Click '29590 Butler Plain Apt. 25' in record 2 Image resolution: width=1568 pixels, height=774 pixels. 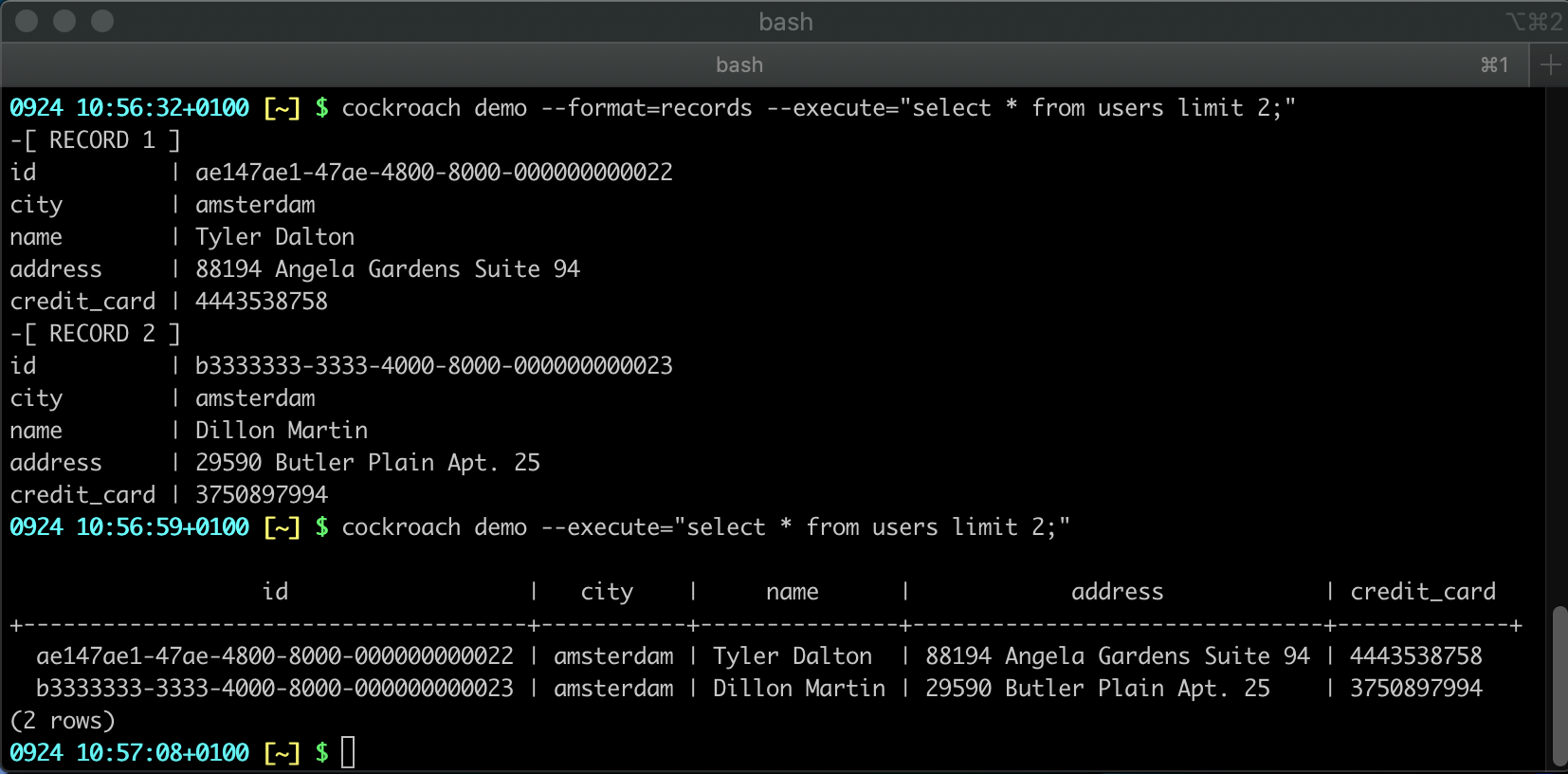368,463
